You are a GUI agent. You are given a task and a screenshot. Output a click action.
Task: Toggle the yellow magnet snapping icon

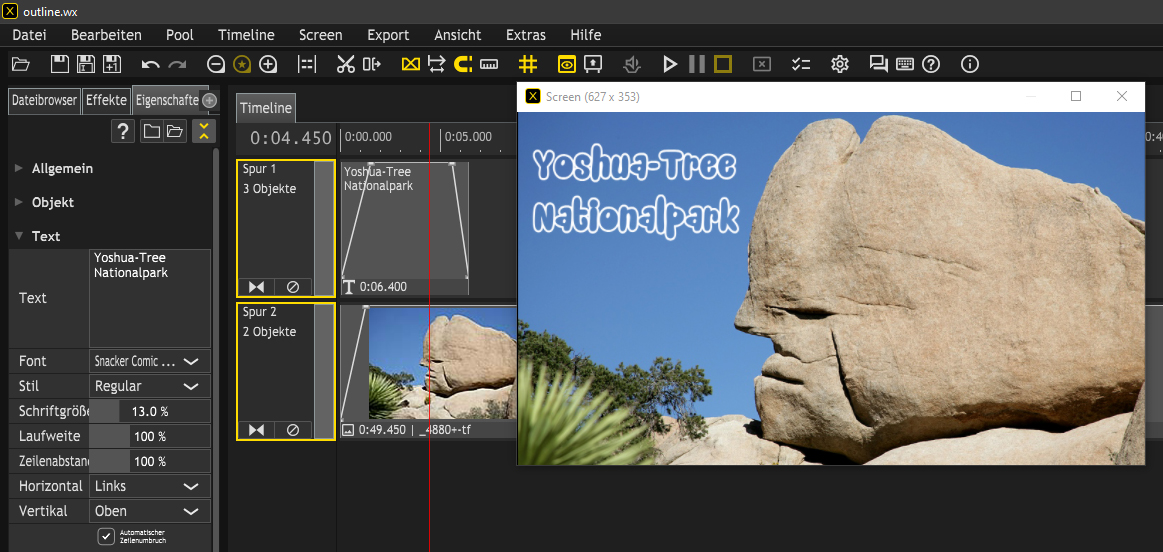pos(463,65)
